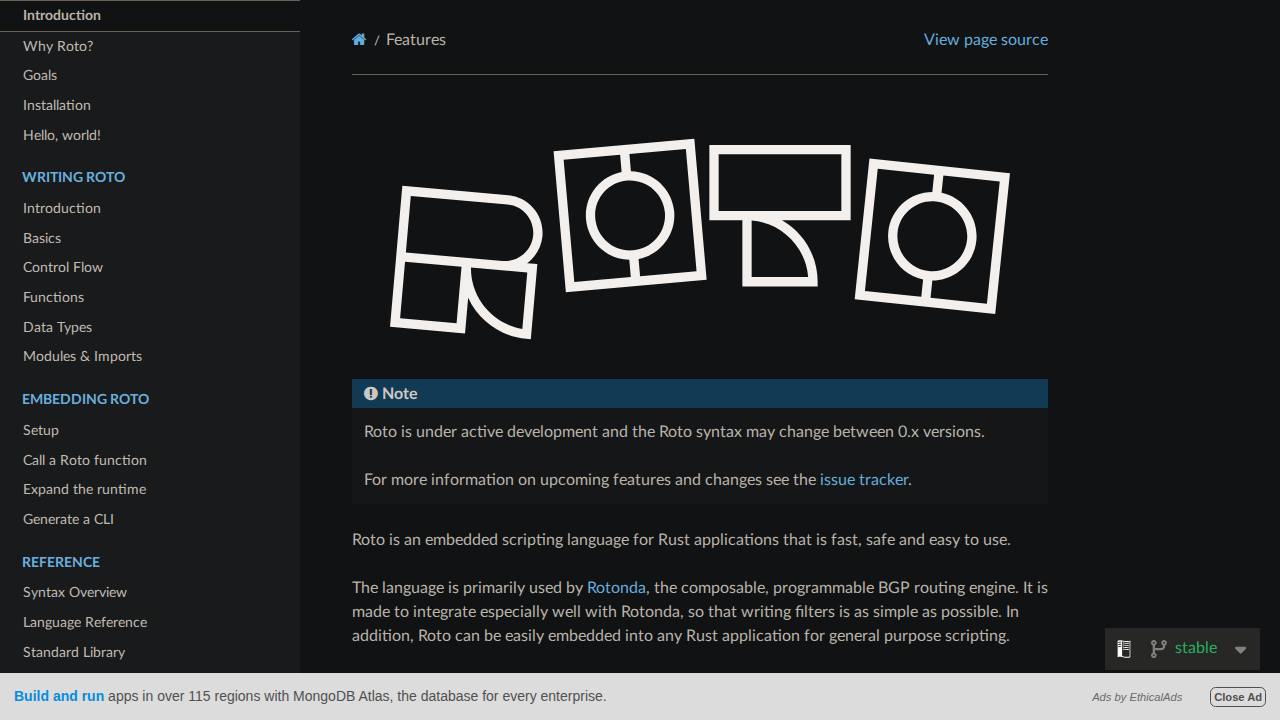Open Generate a CLI page
Image resolution: width=1280 pixels, height=720 pixels.
(150, 519)
